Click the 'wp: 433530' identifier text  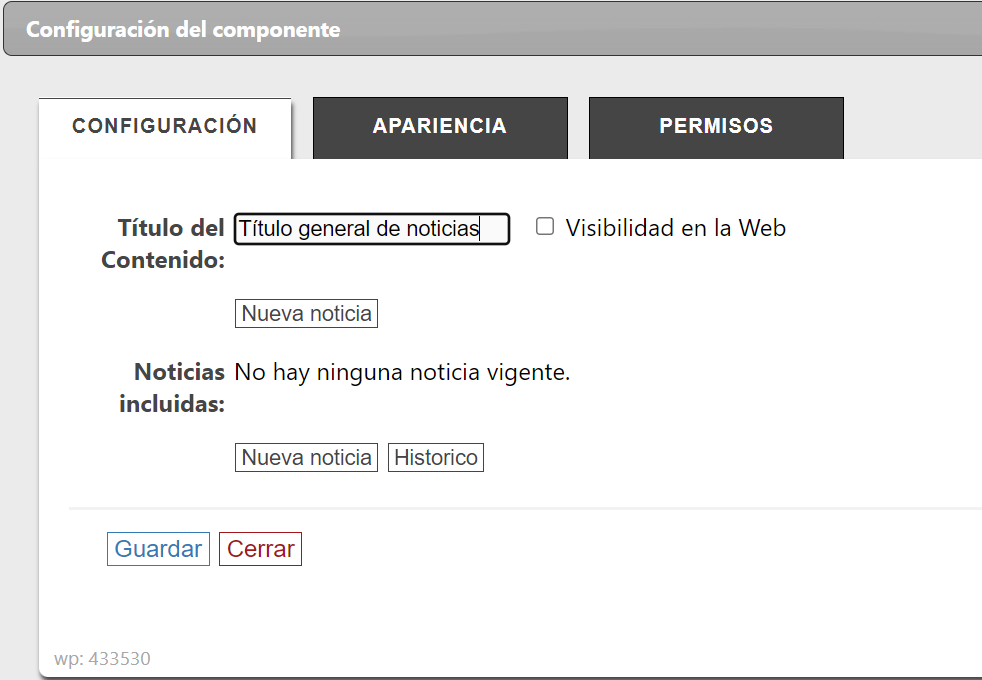coord(102,659)
